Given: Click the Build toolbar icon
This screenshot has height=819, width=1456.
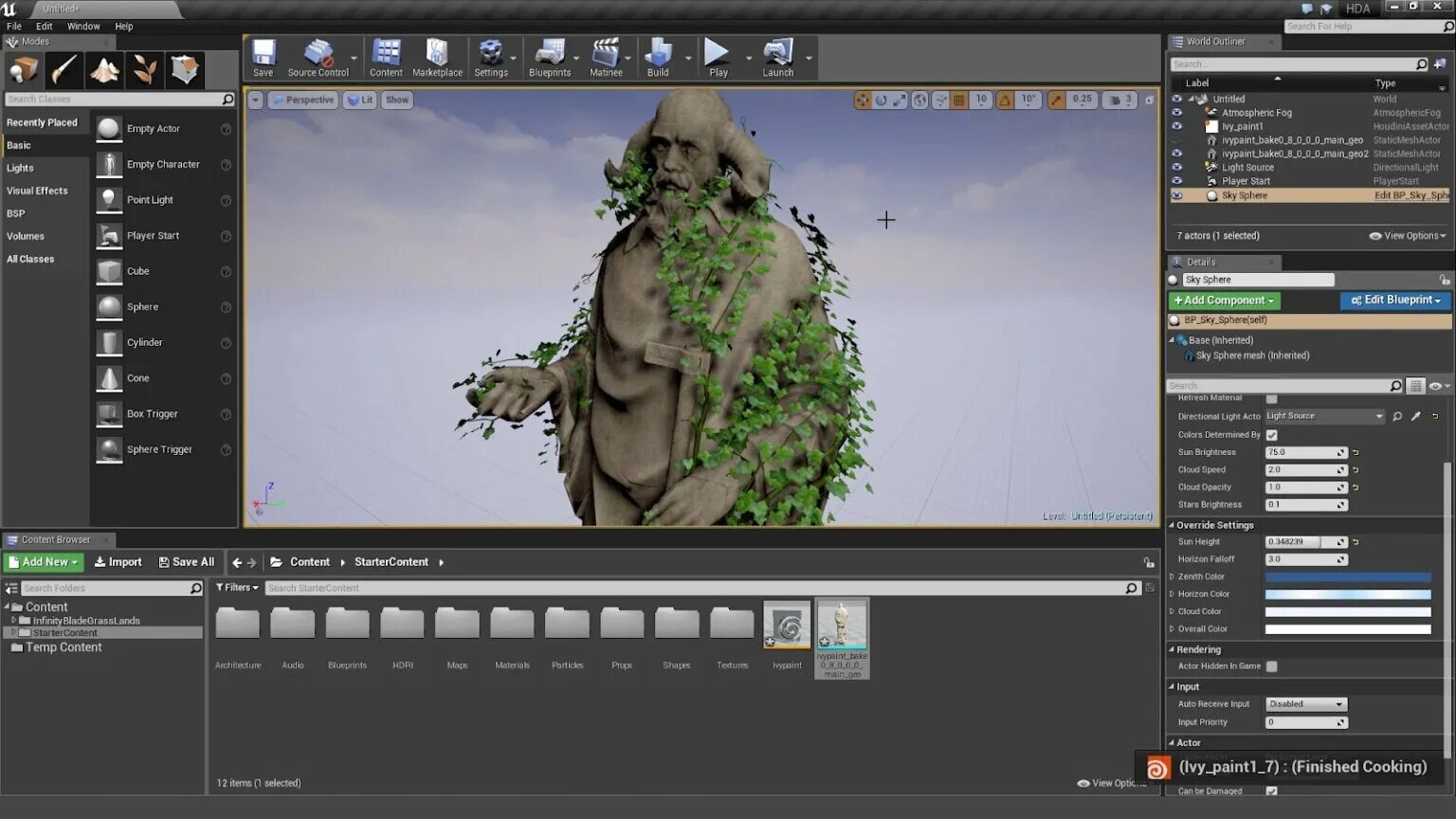Looking at the screenshot, I should pyautogui.click(x=658, y=58).
